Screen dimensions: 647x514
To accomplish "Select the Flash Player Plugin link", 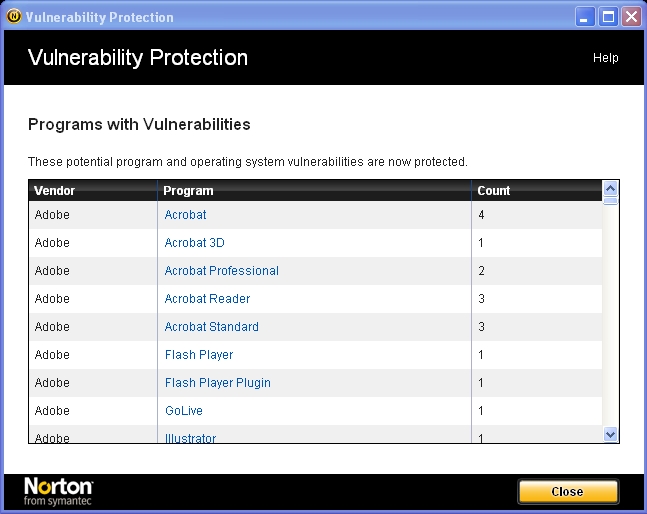I will [217, 383].
